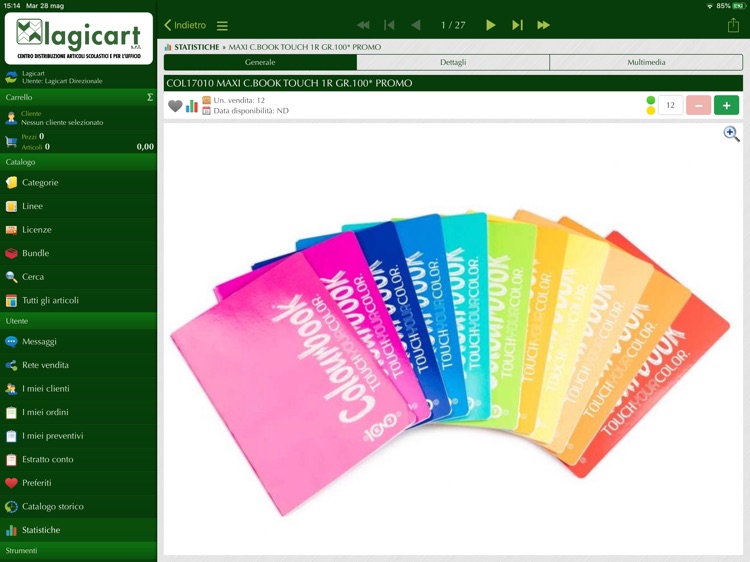Image resolution: width=750 pixels, height=562 pixels.
Task: Go to the previous item
Action: click(x=416, y=25)
